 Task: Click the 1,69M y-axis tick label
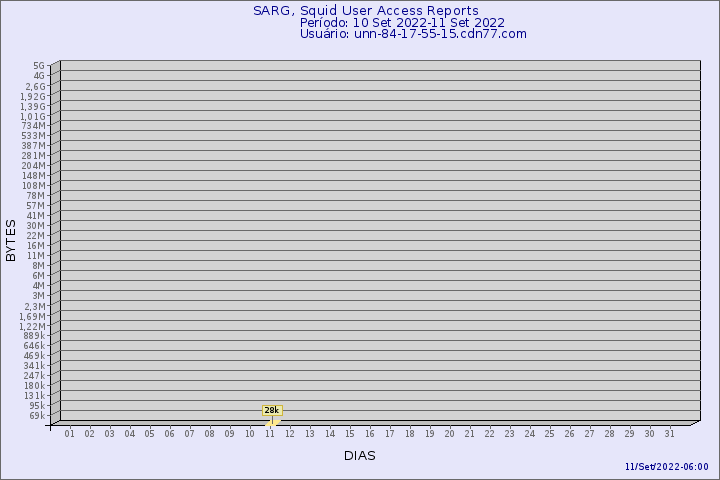[x=33, y=316]
